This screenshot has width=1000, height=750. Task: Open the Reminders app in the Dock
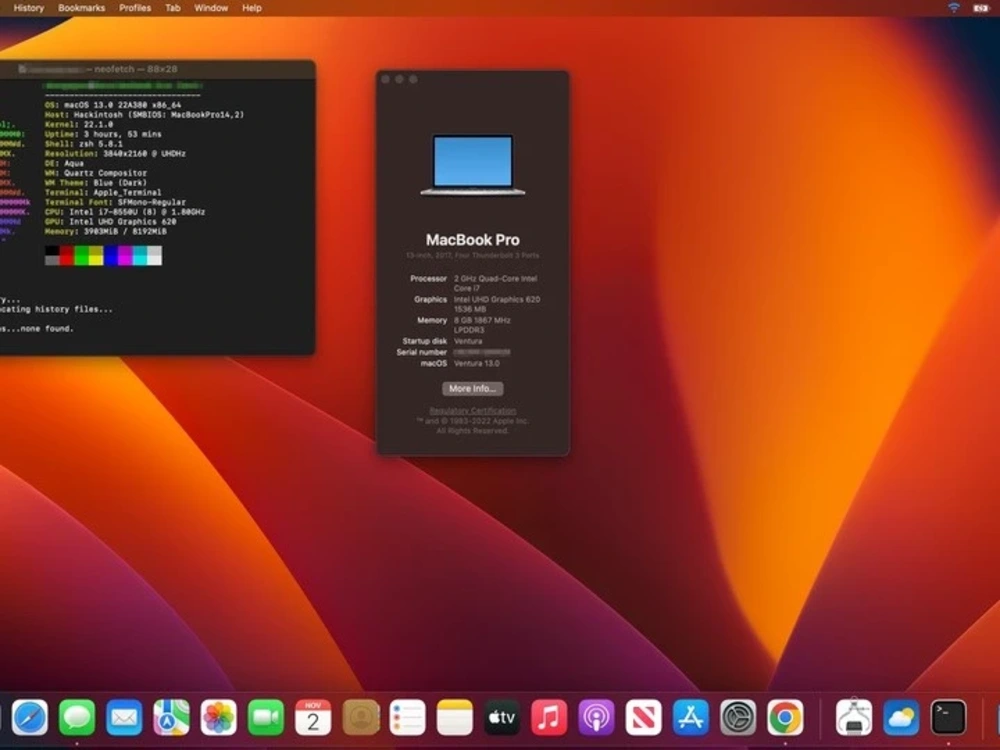pyautogui.click(x=408, y=717)
